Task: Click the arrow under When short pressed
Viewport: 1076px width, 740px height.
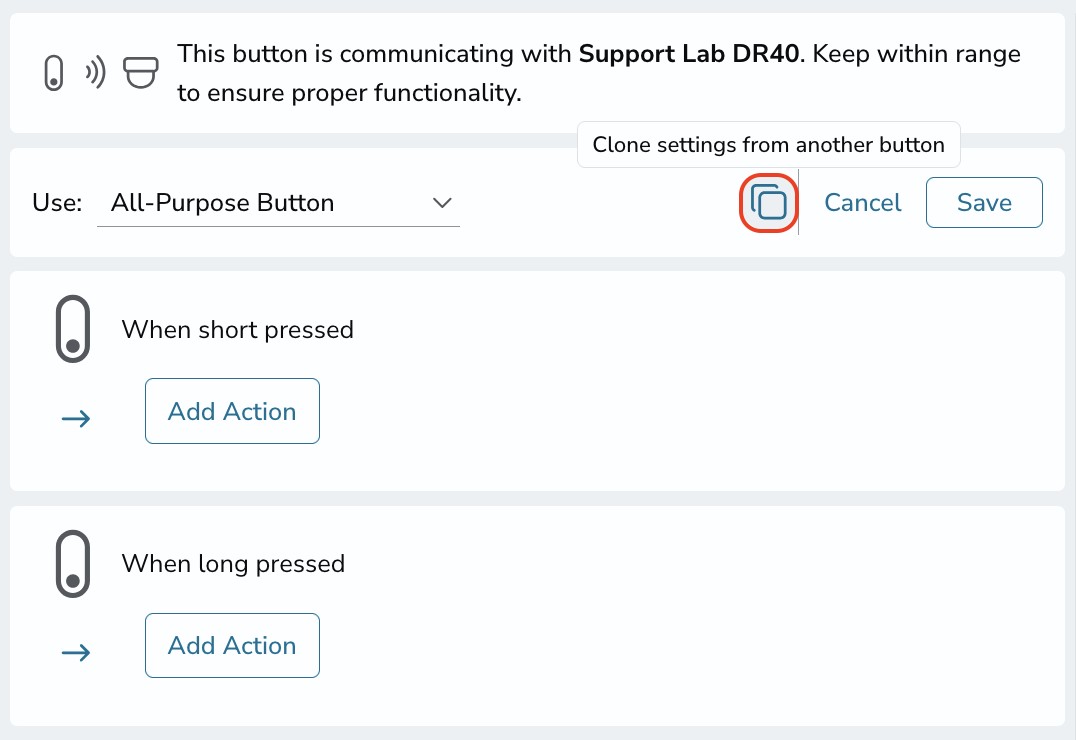Action: [76, 418]
